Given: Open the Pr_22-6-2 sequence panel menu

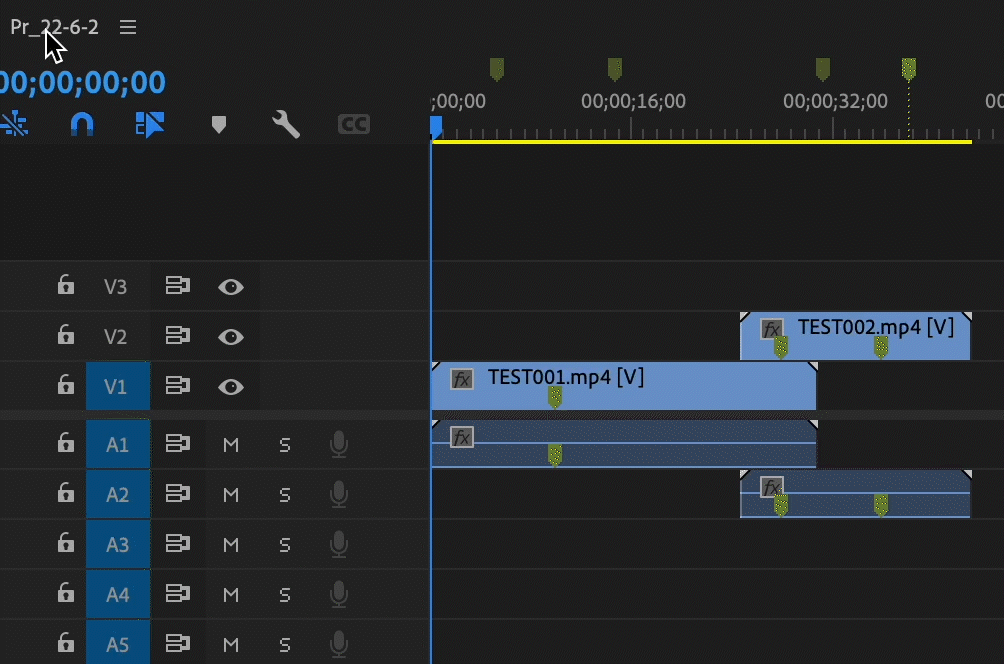Looking at the screenshot, I should coord(128,27).
